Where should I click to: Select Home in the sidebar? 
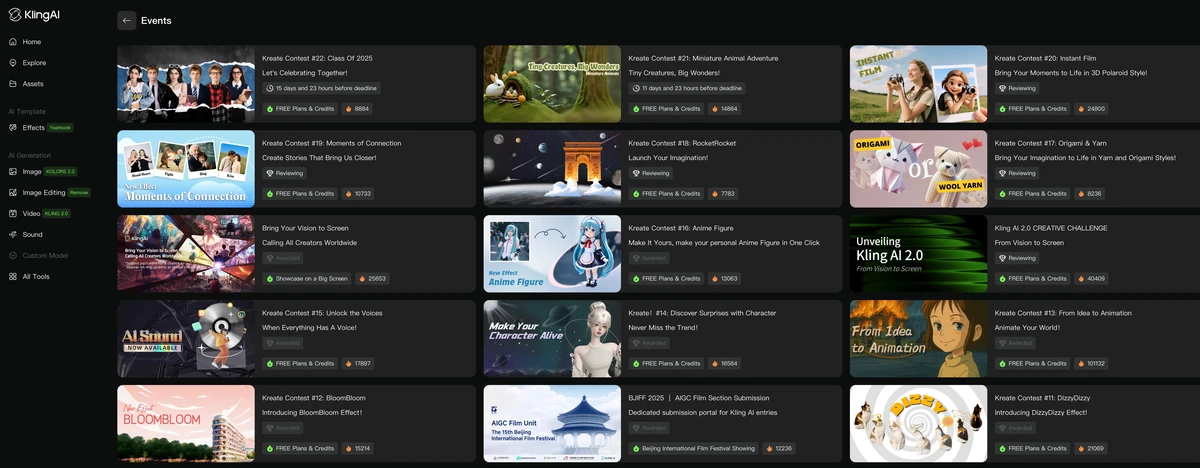[32, 42]
